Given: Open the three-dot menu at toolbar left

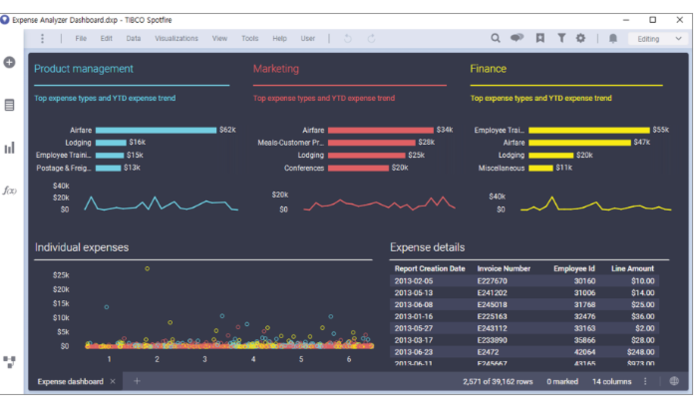Looking at the screenshot, I should (42, 38).
